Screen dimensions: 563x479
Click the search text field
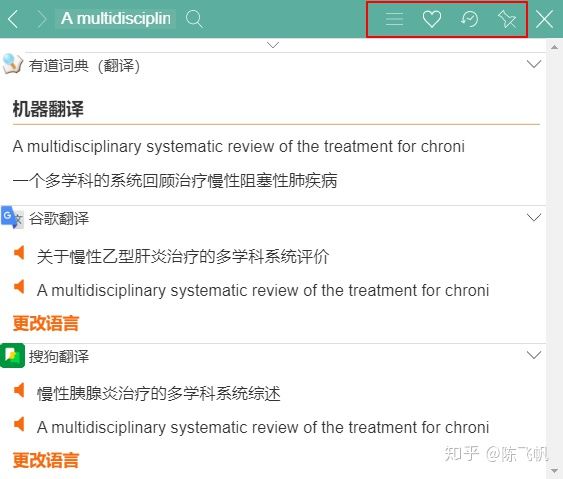coord(116,19)
